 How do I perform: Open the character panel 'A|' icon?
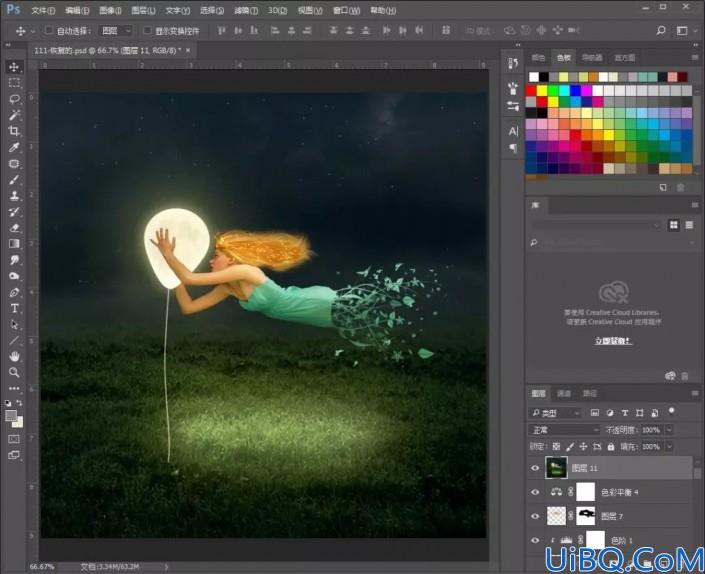point(513,131)
